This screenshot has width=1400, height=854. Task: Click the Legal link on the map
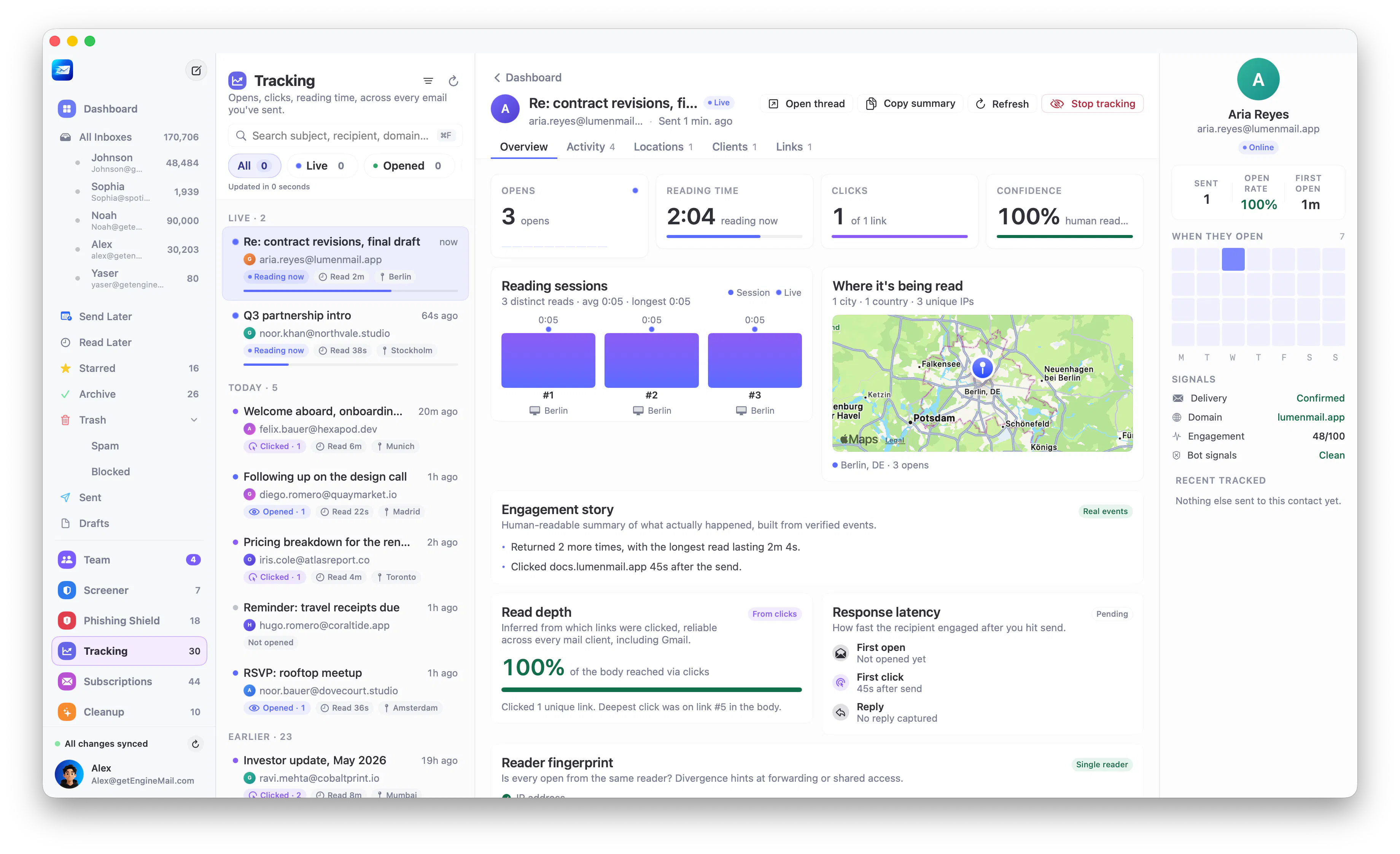pos(895,440)
